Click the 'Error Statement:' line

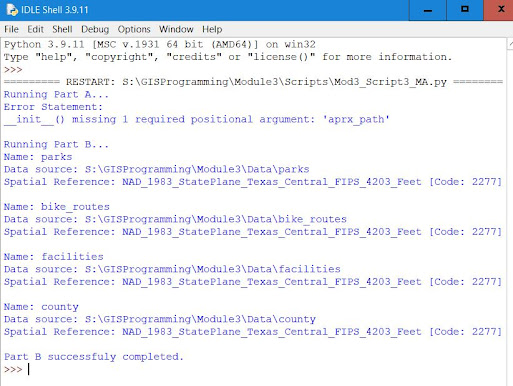[x=53, y=107]
